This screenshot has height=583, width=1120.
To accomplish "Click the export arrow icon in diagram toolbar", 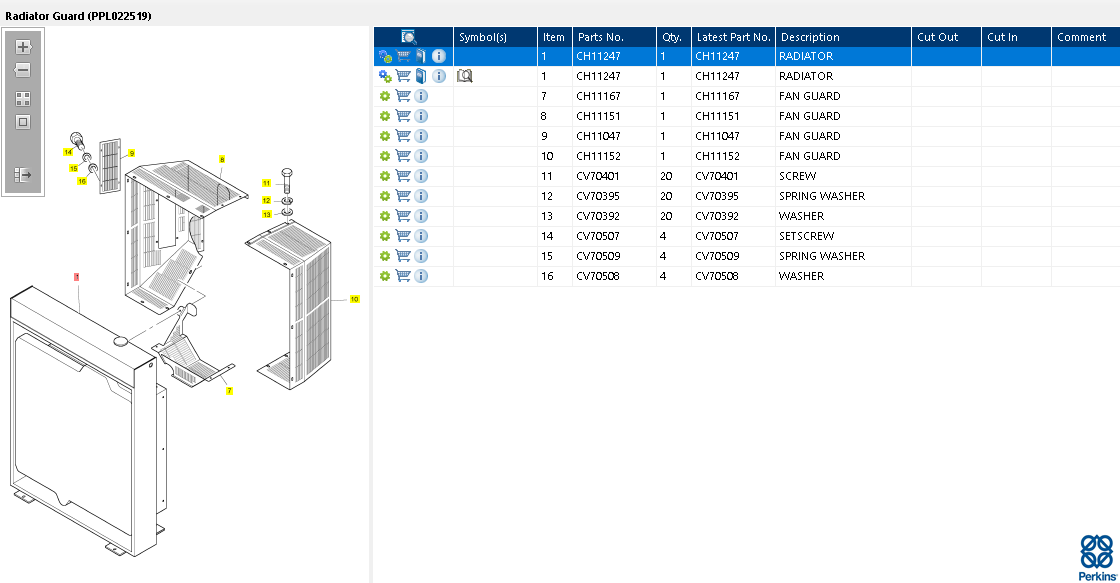I will [23, 175].
